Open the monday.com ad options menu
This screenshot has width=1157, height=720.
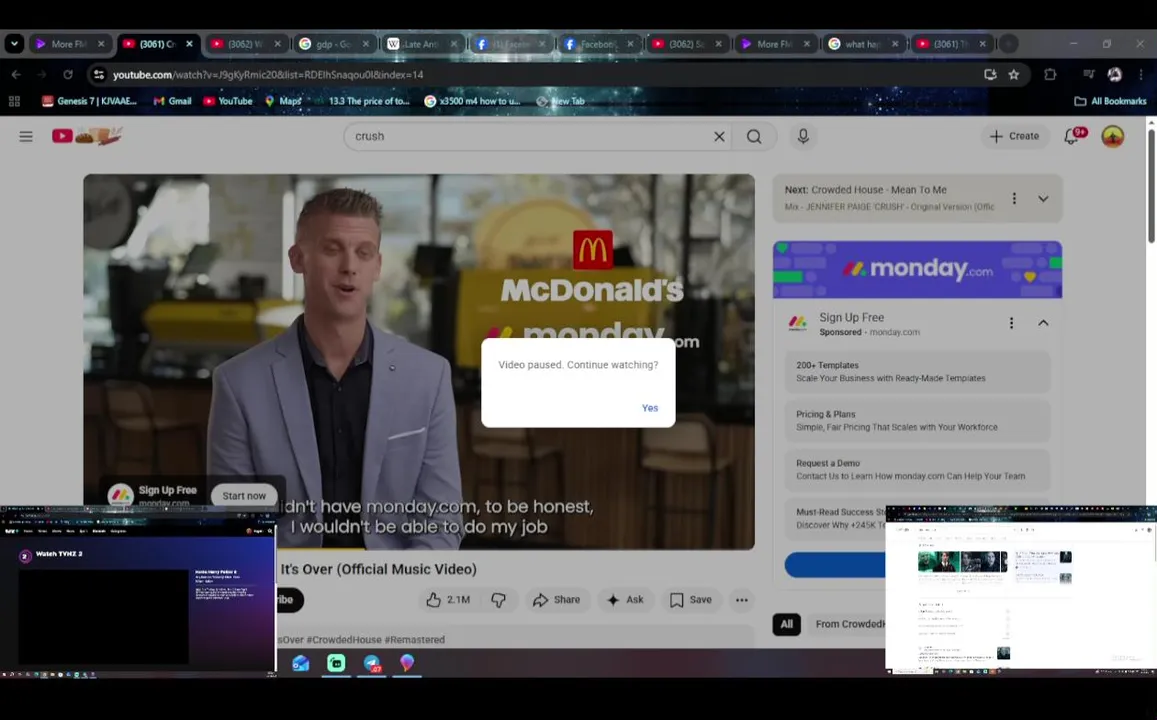point(1011,323)
